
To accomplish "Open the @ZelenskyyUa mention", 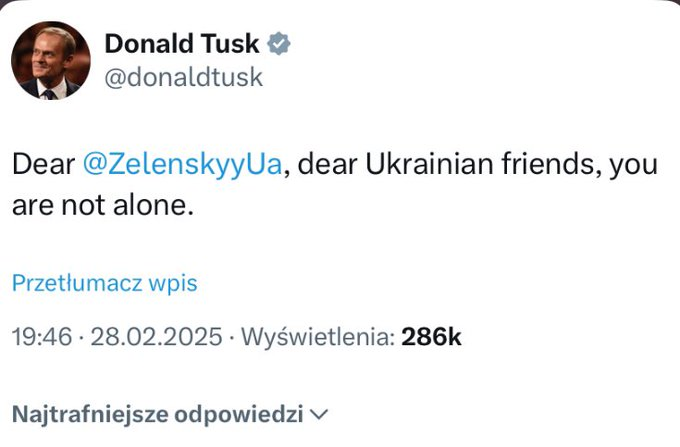I will click(184, 164).
